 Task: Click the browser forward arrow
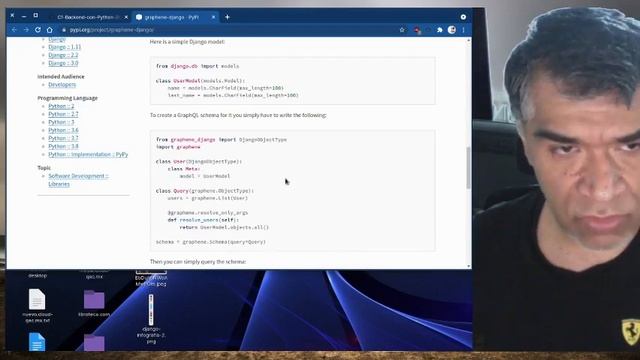(x=26, y=30)
